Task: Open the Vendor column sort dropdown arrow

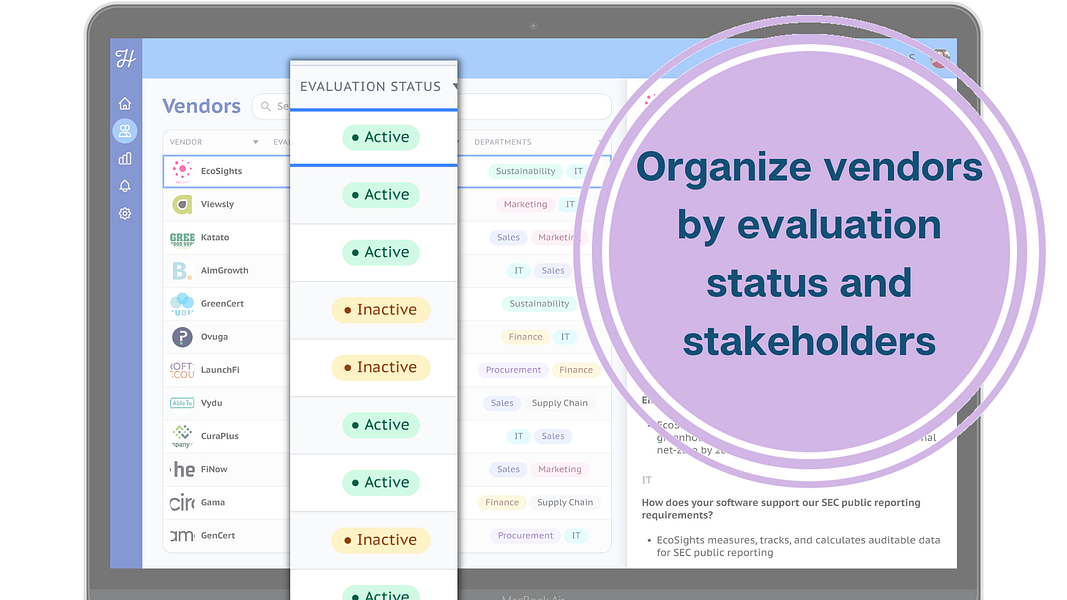Action: [x=256, y=142]
